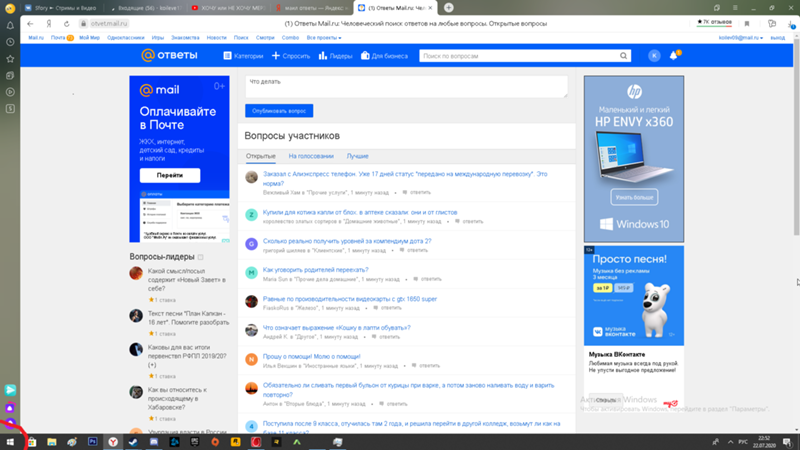This screenshot has width=800, height=450.
Task: Open question about компендиум дота 2
Action: point(347,241)
